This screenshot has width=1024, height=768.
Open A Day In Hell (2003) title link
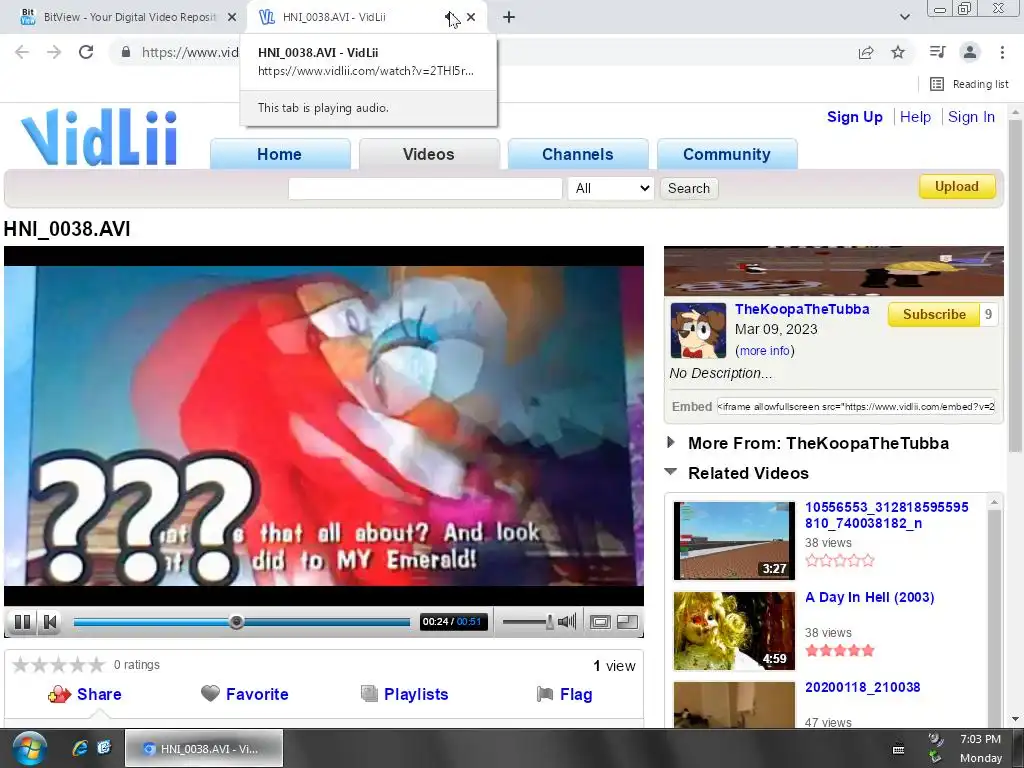pos(869,598)
